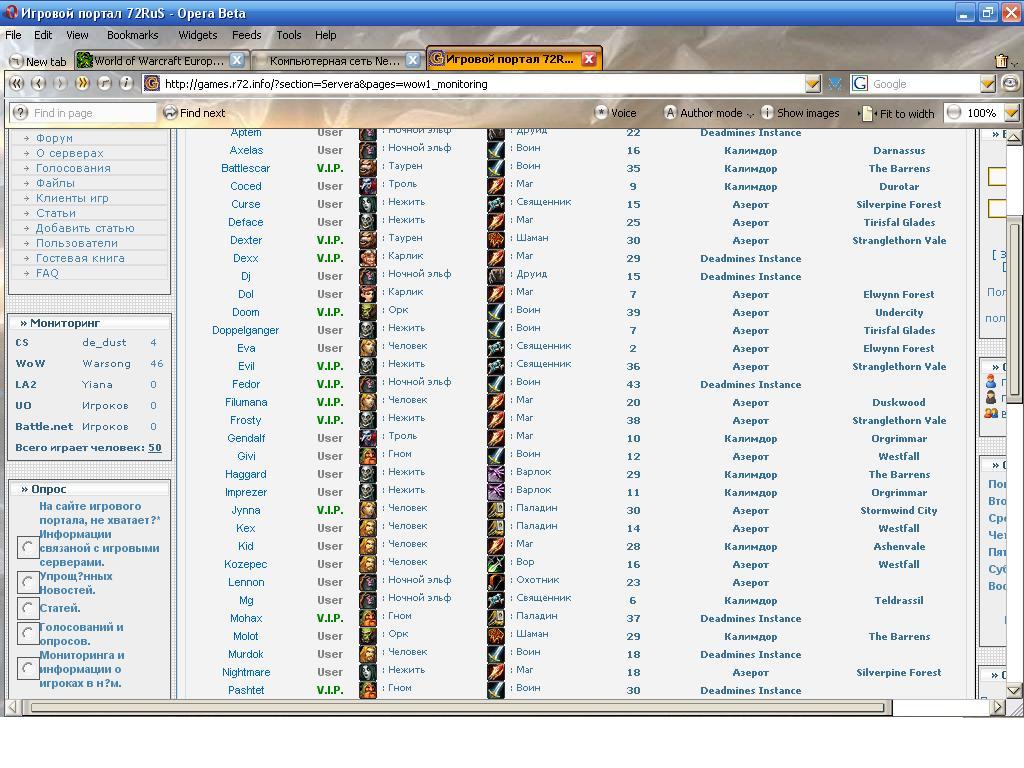Open a New tab

(38, 61)
